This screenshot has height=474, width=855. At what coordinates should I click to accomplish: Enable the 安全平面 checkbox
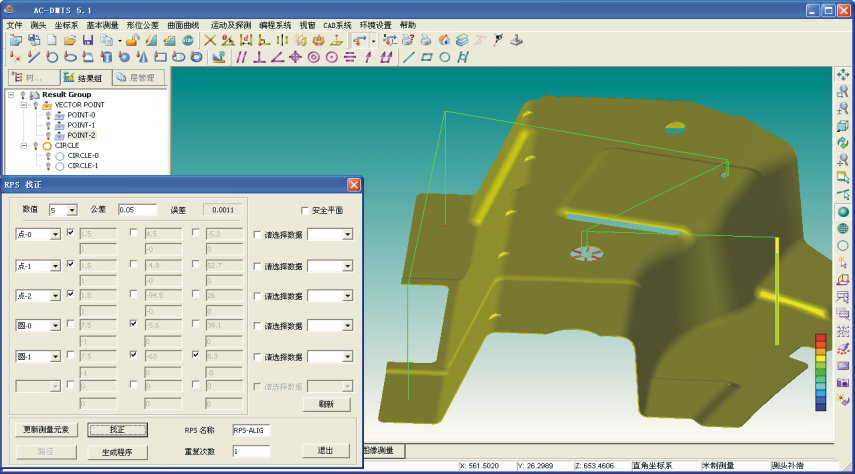(306, 210)
